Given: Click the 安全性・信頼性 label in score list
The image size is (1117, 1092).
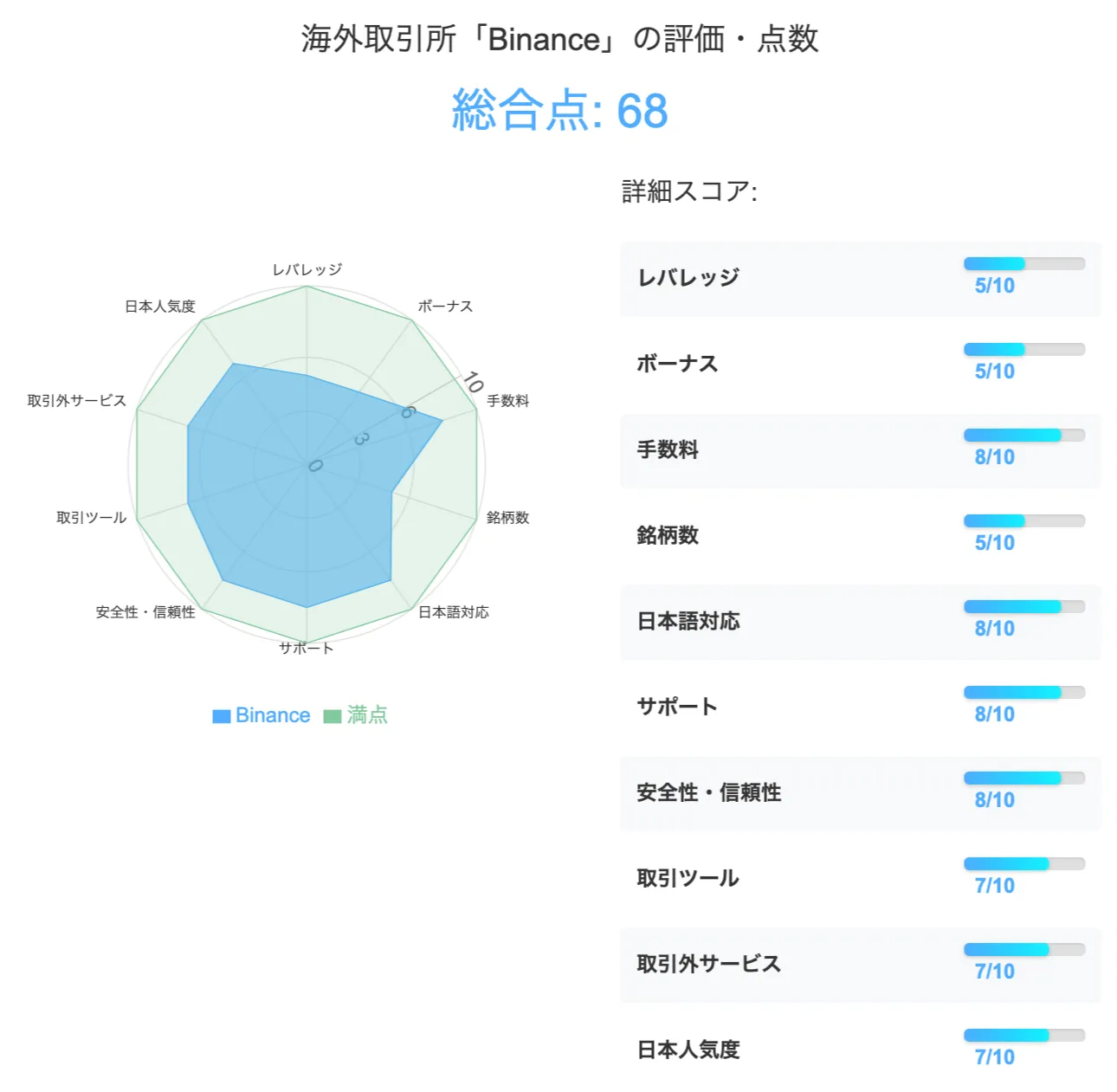Looking at the screenshot, I should [x=709, y=792].
